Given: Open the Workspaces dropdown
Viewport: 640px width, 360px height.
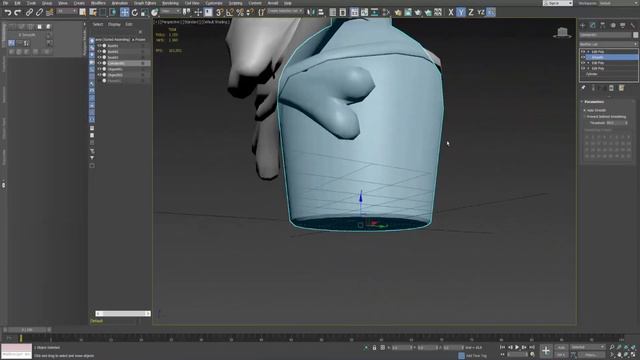Looking at the screenshot, I should (x=618, y=3).
